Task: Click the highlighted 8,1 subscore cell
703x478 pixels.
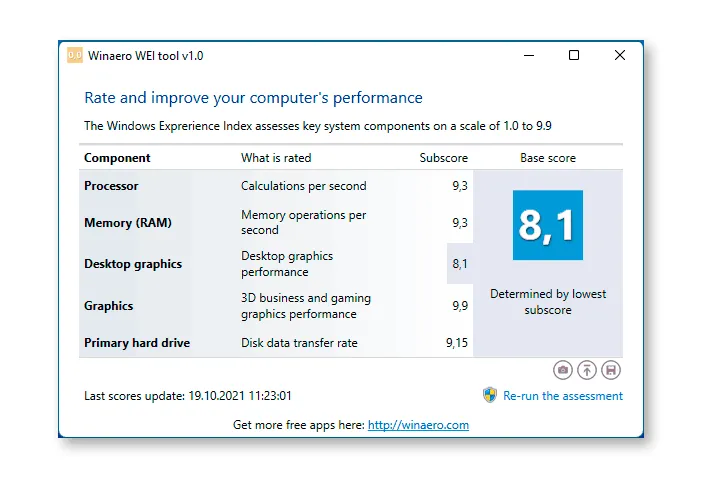Action: click(460, 264)
